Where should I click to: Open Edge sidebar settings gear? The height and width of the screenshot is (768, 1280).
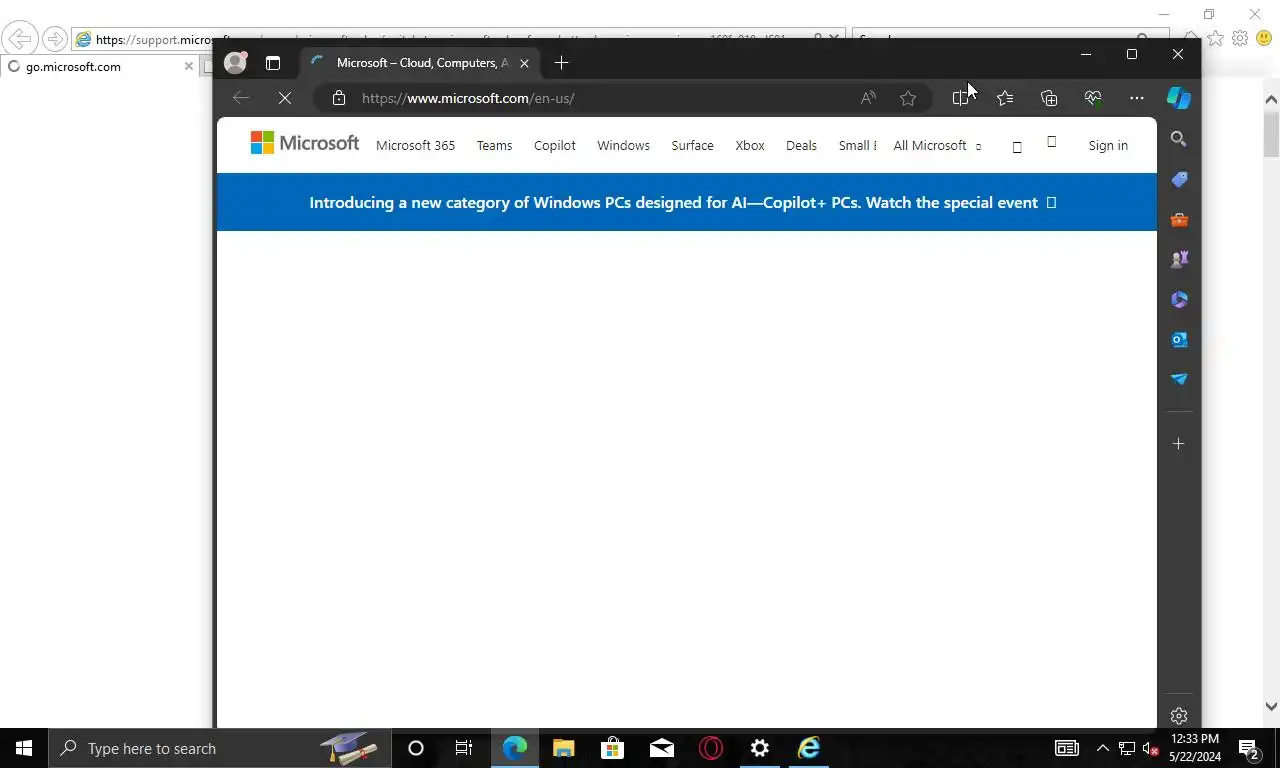point(1179,716)
